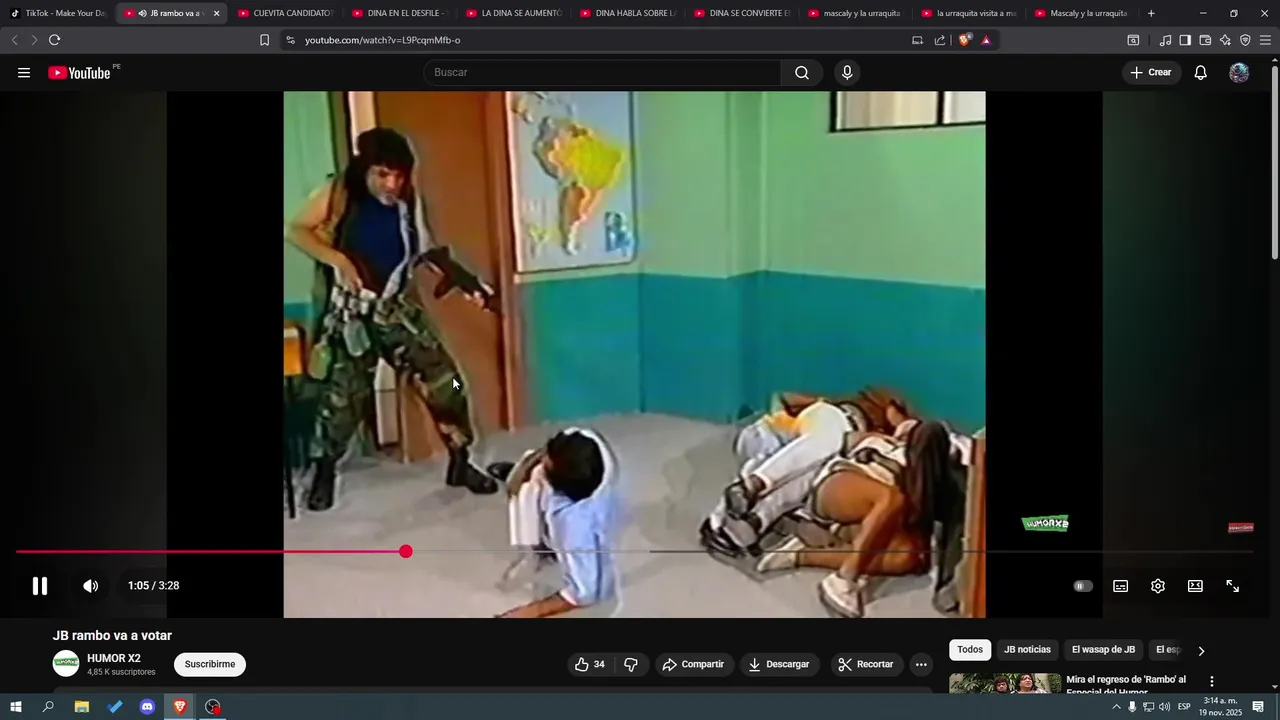Open YouTube notifications bell

1201,73
